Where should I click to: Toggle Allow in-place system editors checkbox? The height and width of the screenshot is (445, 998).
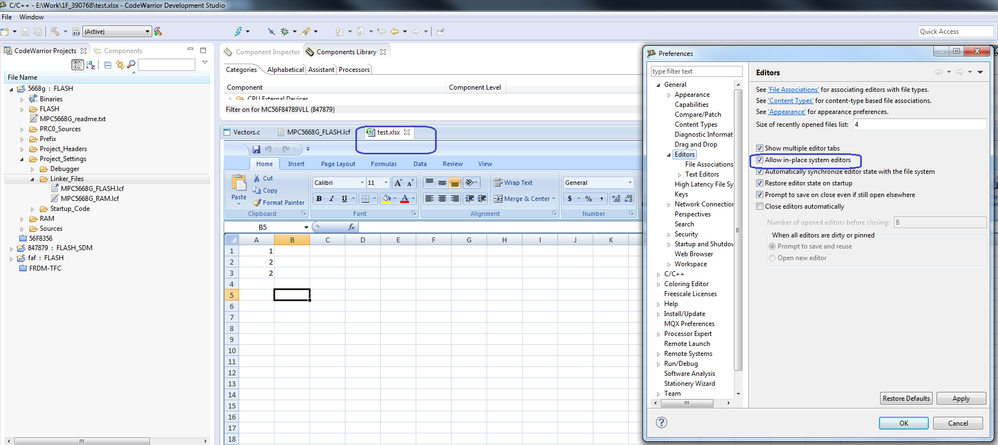point(759,159)
